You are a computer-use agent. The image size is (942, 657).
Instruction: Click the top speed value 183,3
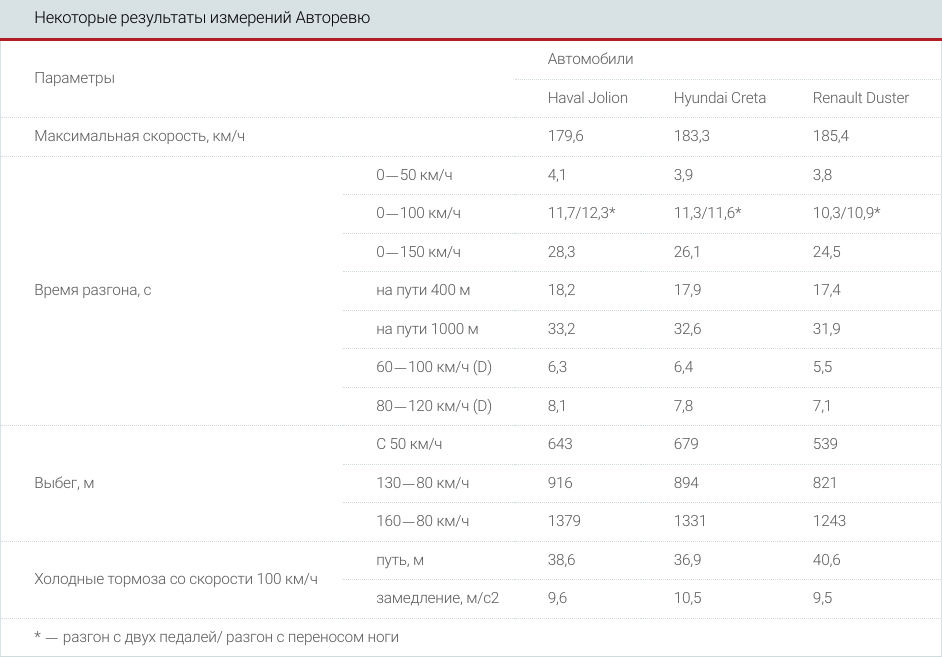[x=691, y=136]
